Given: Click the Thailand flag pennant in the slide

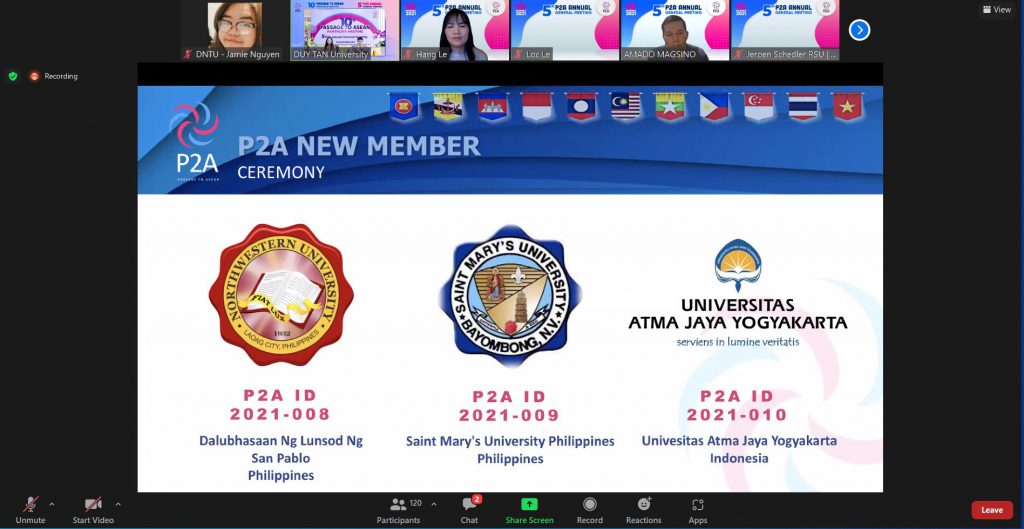Looking at the screenshot, I should 803,106.
